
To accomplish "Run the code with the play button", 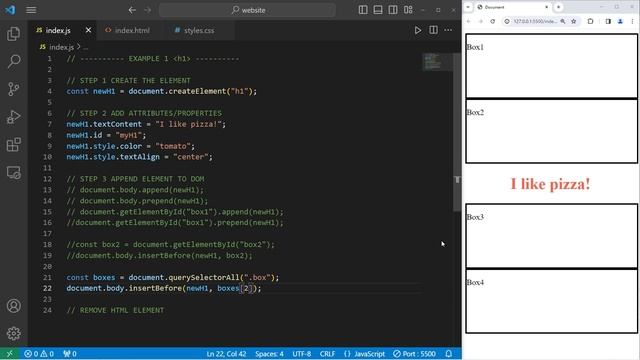I will tap(418, 30).
